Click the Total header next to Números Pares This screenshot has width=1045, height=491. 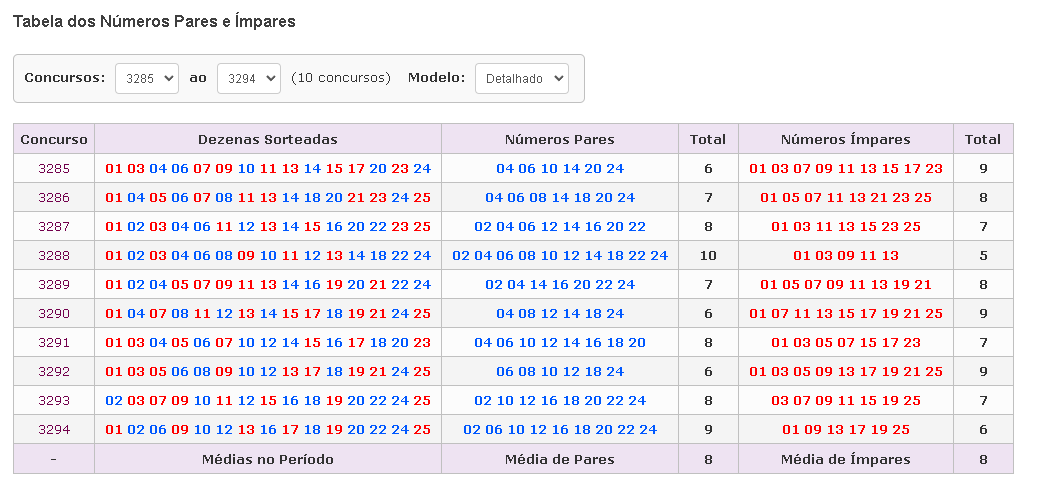tap(708, 139)
